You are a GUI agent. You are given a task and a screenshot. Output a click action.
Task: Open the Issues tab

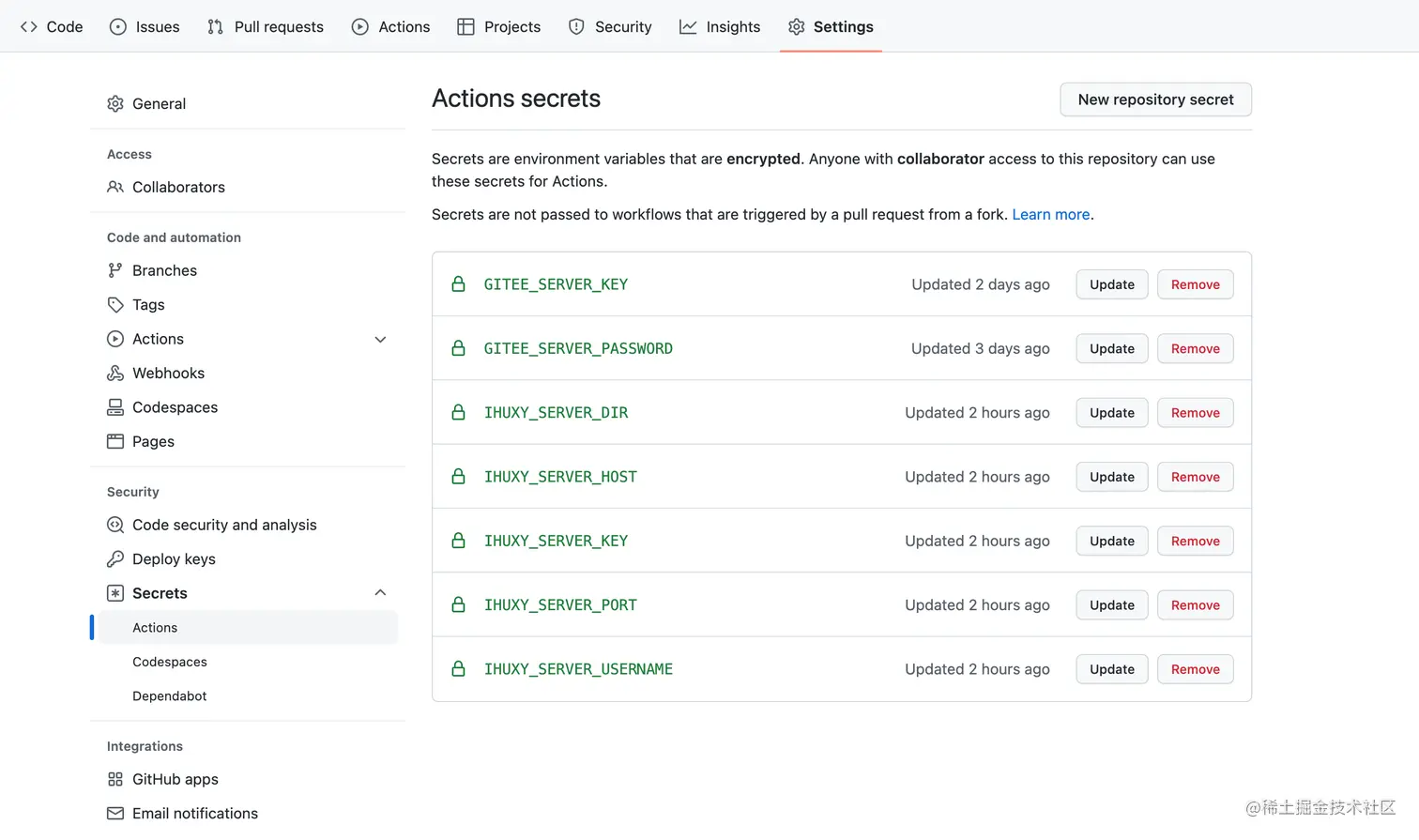point(145,26)
